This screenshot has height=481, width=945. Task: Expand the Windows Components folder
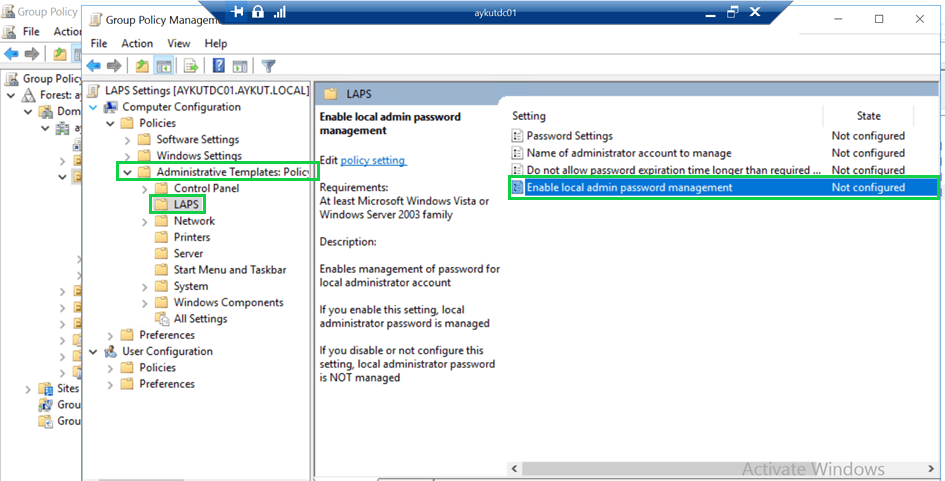[146, 303]
